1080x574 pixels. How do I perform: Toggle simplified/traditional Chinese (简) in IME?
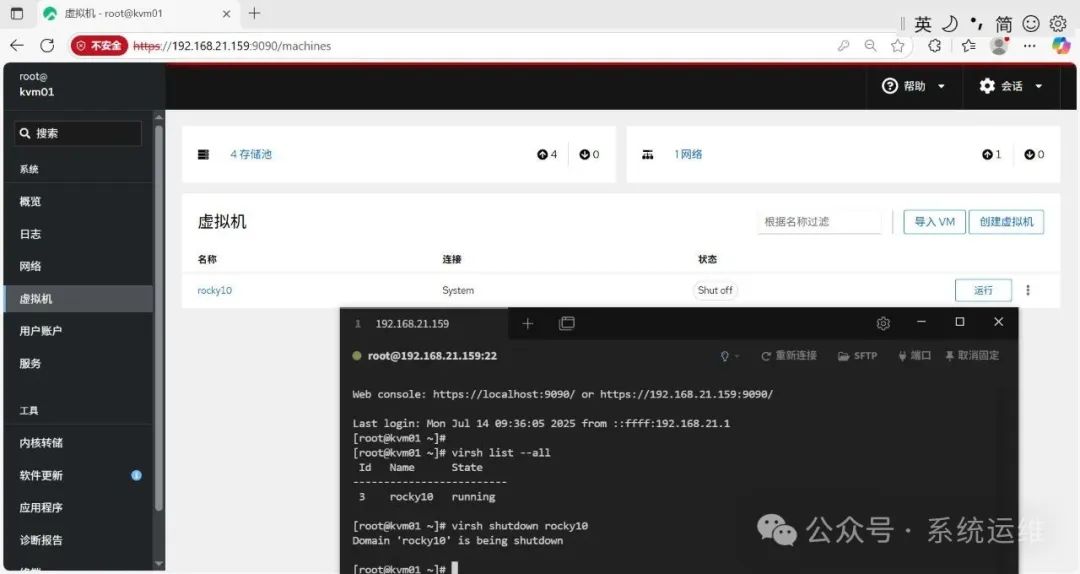(1004, 24)
